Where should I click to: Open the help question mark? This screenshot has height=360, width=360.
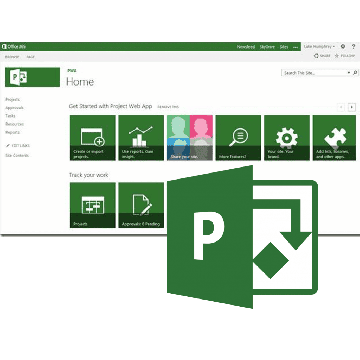coord(353,47)
